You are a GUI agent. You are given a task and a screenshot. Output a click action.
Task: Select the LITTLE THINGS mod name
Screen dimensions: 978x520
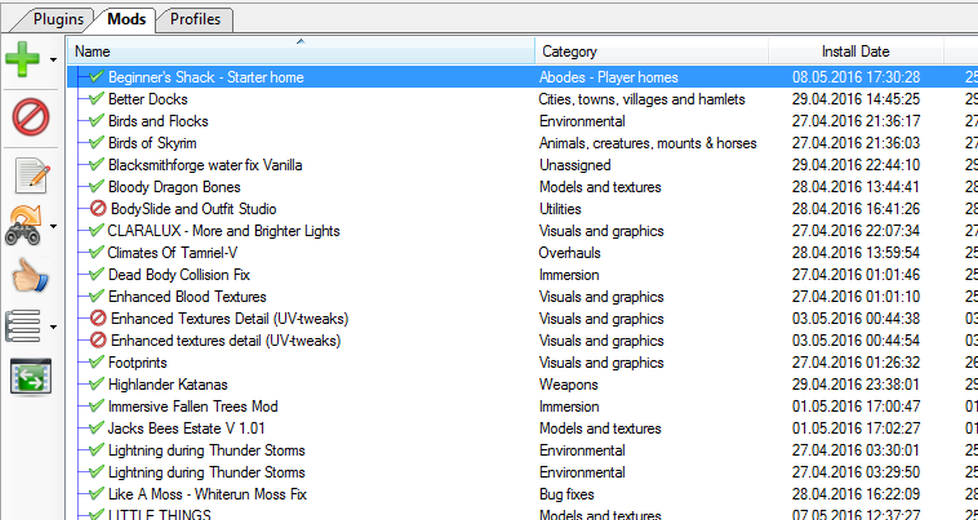(160, 515)
